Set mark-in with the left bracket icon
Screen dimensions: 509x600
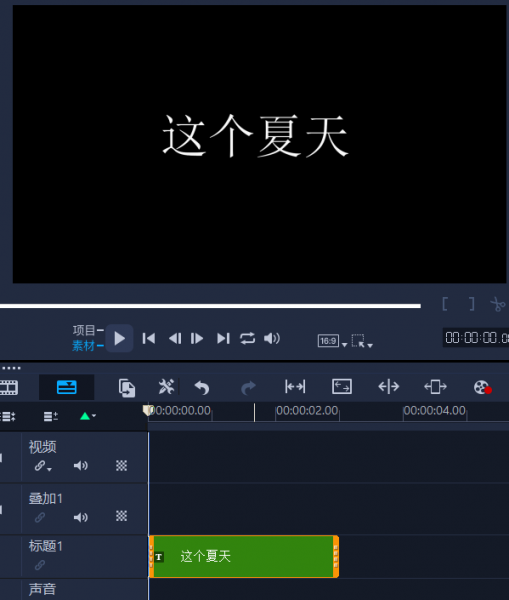[x=445, y=304]
